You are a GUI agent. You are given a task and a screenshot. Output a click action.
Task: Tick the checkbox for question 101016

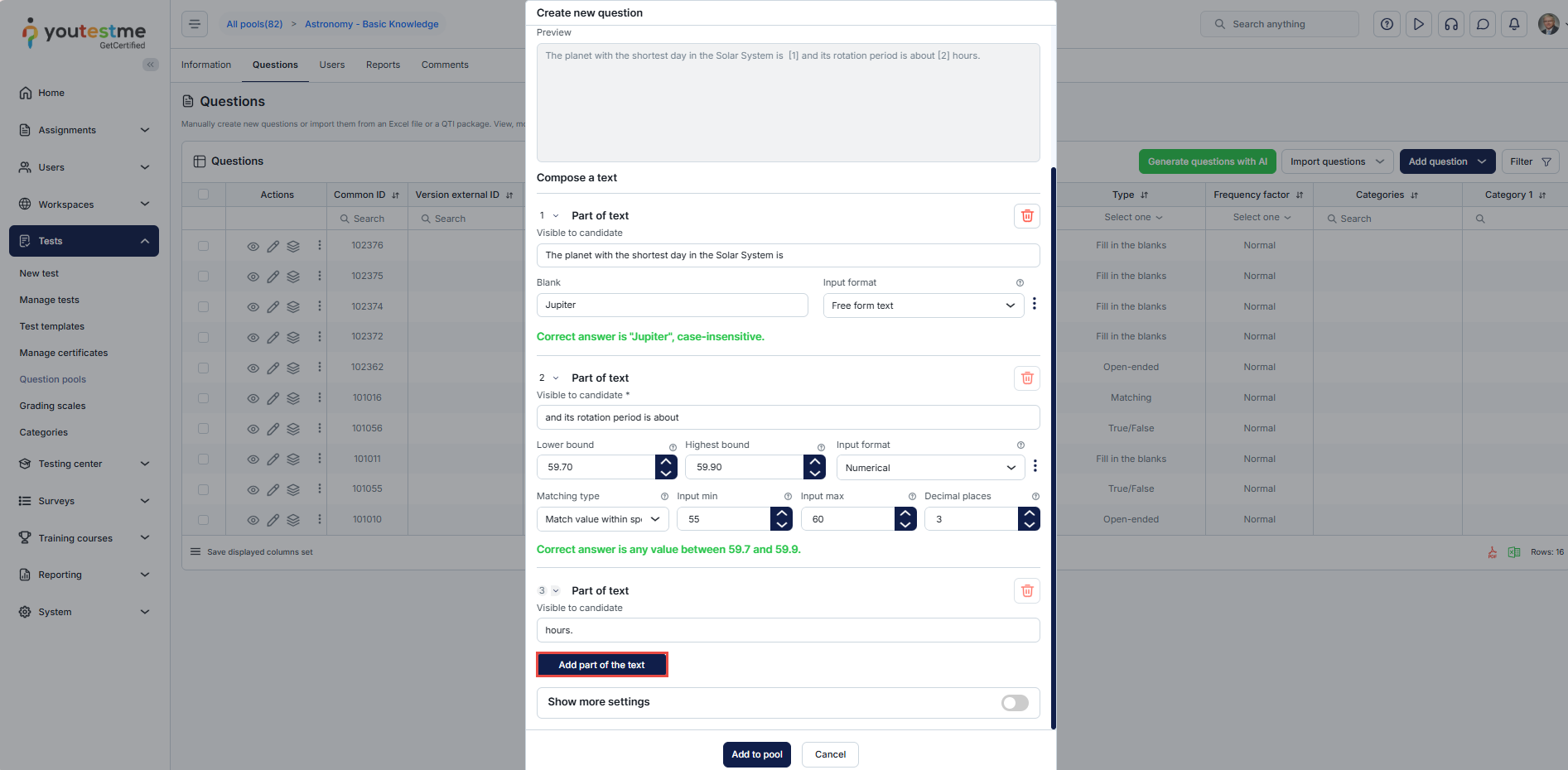[204, 398]
